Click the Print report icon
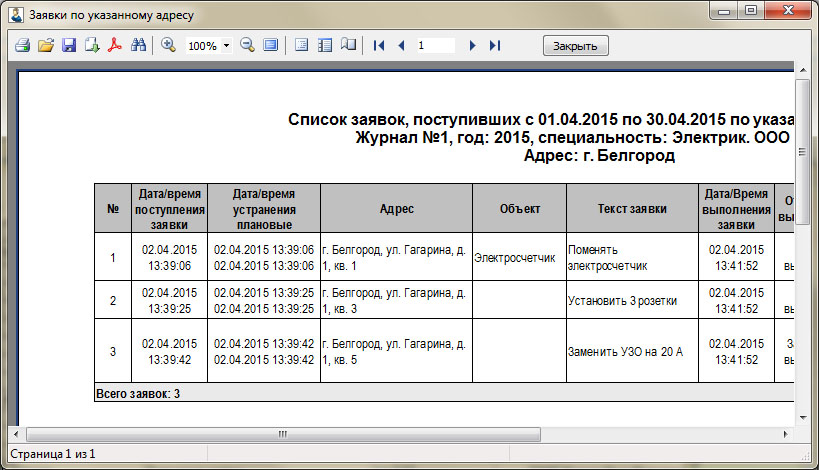Screen dimensions: 819x470 (x=22, y=45)
